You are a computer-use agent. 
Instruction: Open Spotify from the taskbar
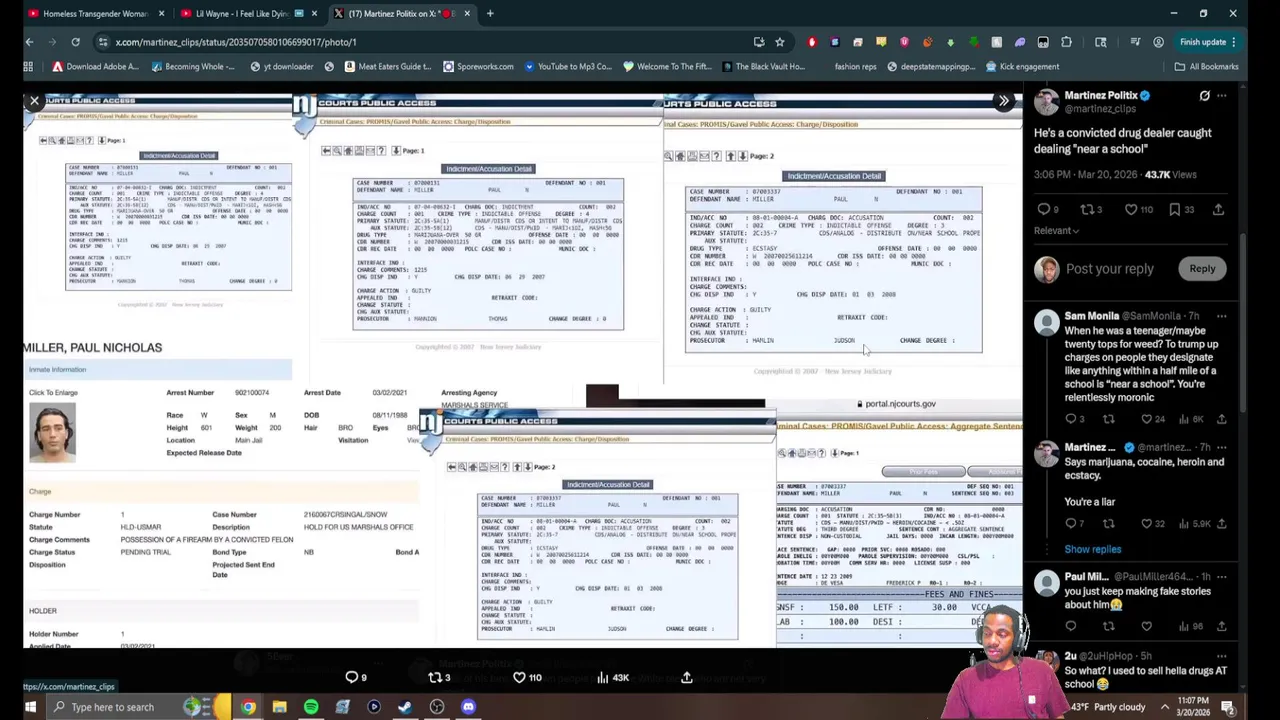[311, 707]
